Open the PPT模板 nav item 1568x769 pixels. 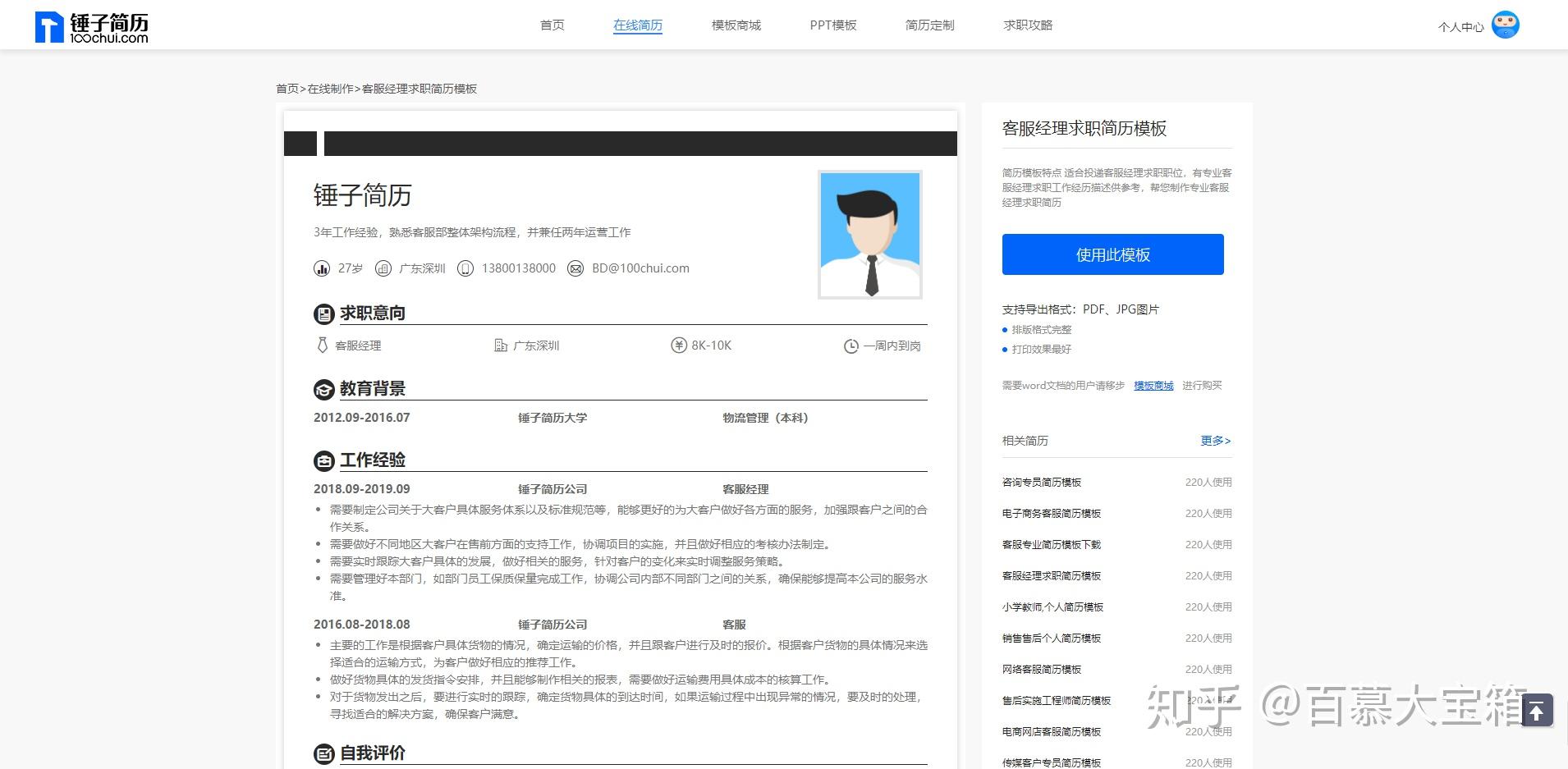click(833, 25)
